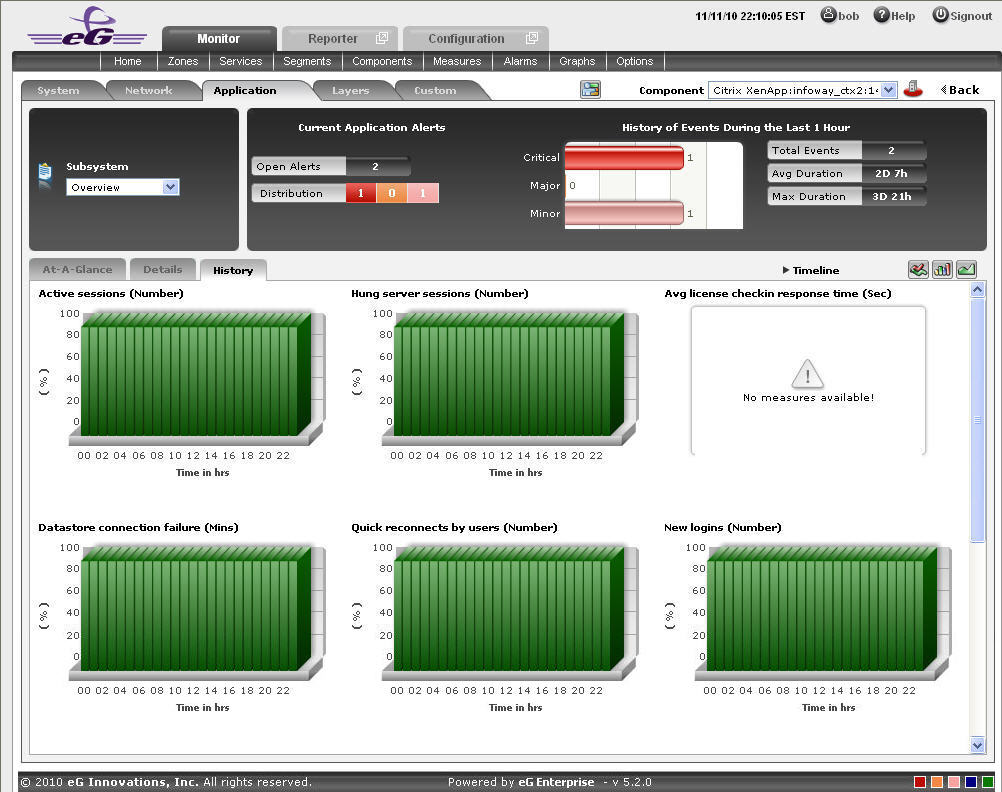
Task: Open the Zones menu
Action: coord(183,61)
